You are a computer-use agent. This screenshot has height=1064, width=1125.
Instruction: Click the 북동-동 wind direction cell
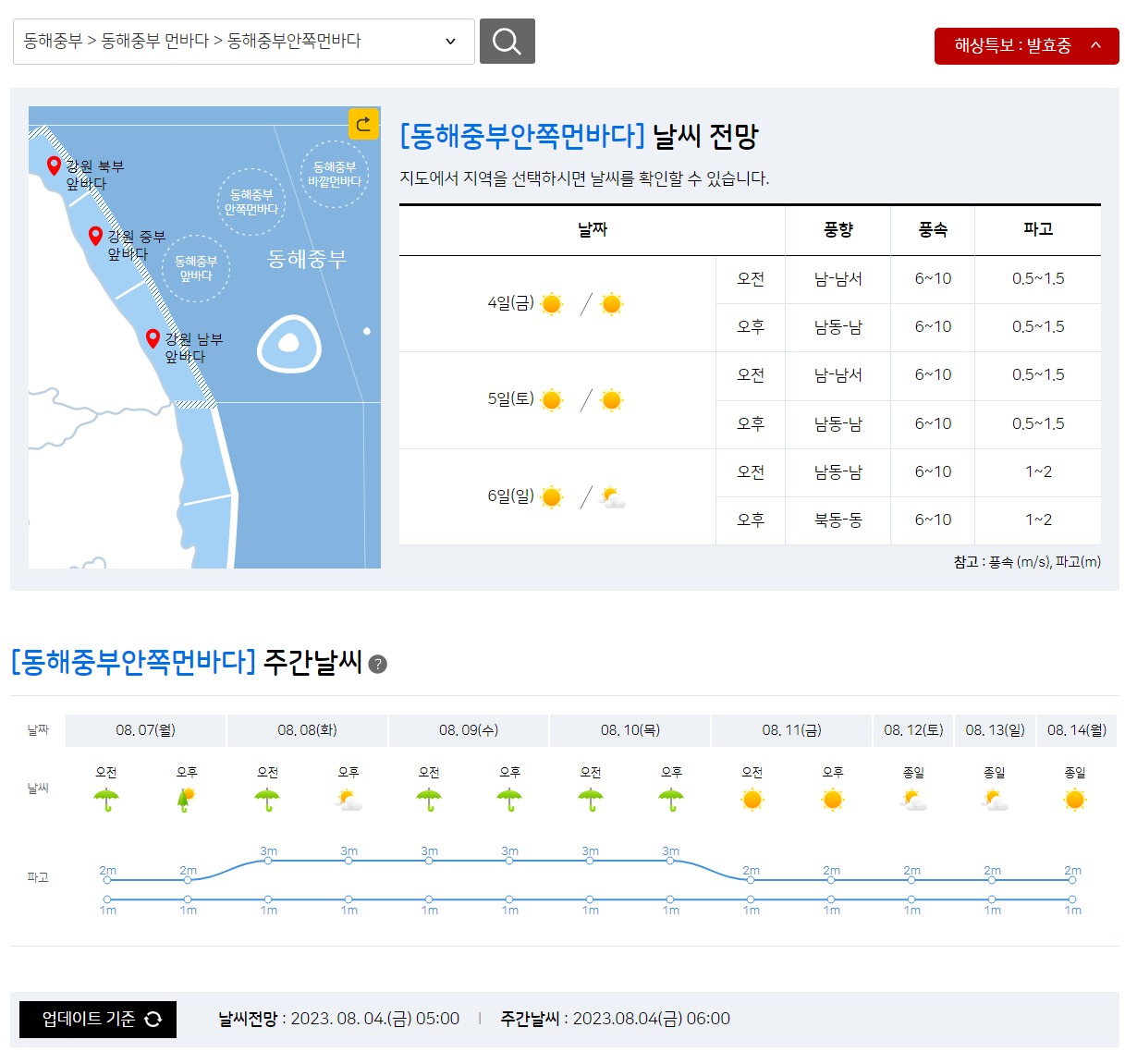[838, 520]
